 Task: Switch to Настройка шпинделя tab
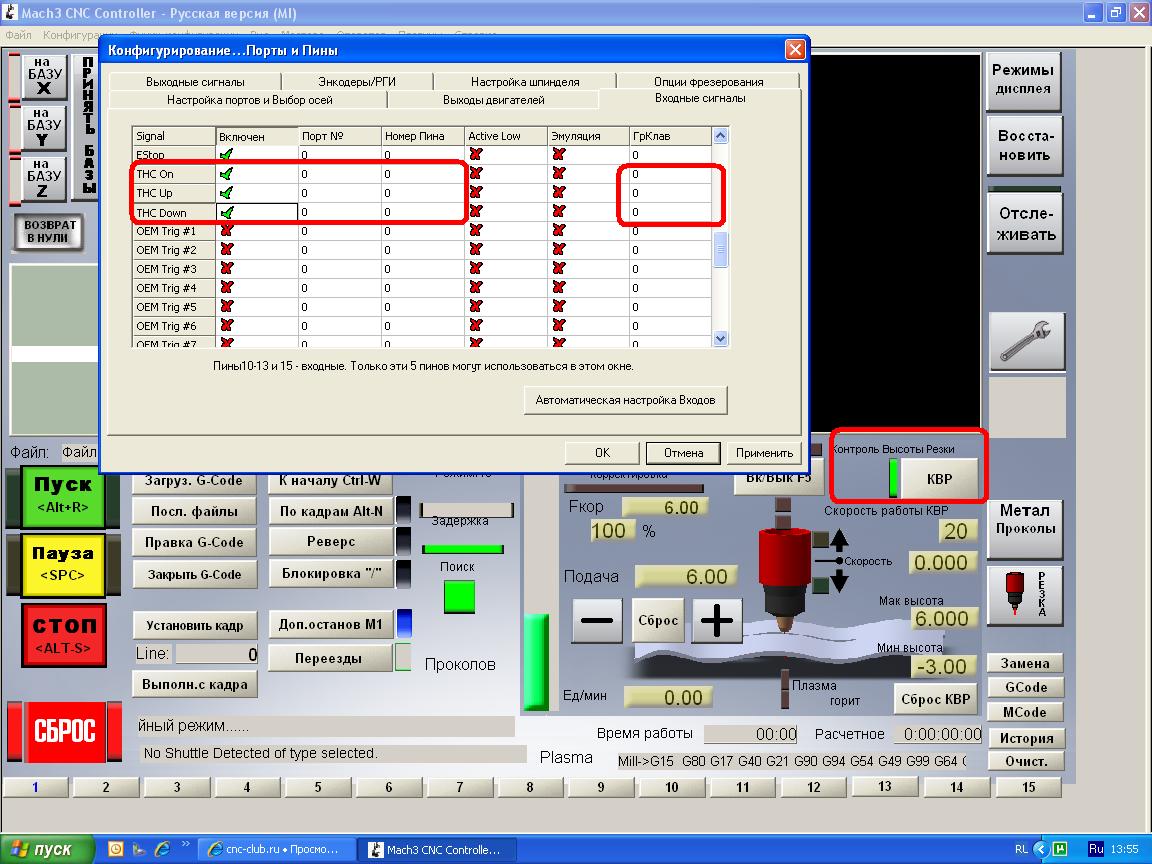(x=525, y=82)
